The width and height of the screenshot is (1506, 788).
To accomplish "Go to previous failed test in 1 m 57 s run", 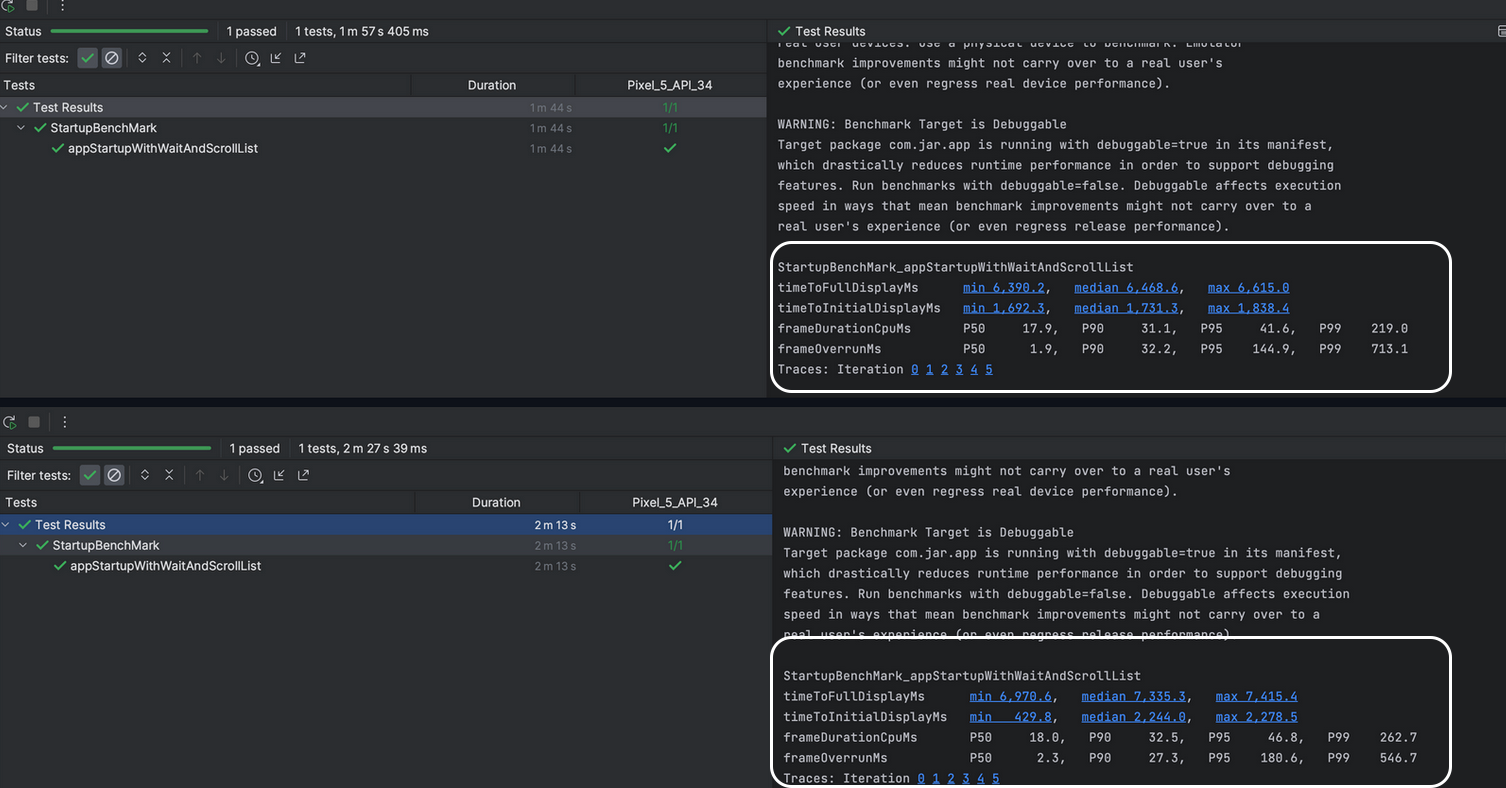I will pos(197,58).
